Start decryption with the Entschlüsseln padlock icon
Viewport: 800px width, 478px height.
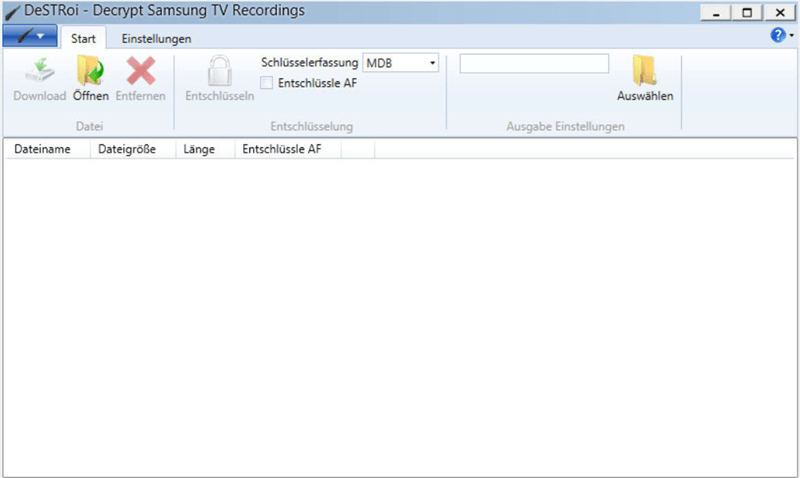pos(219,70)
